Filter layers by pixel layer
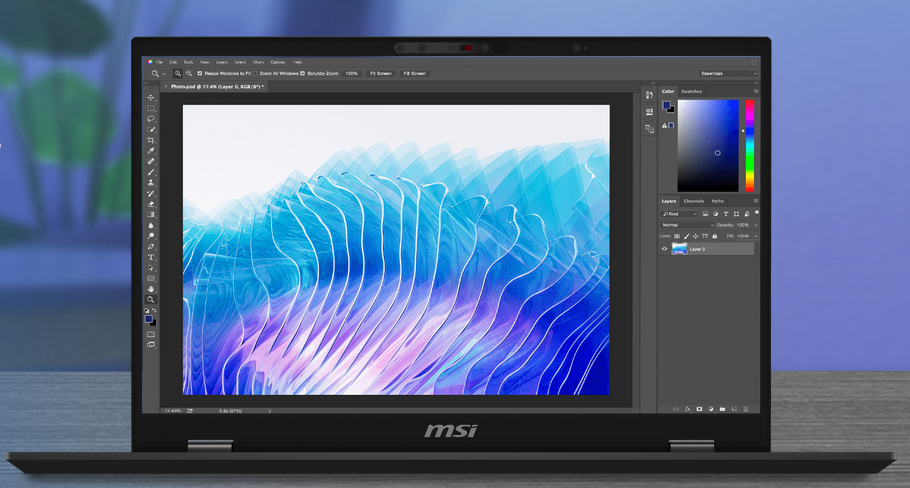The width and height of the screenshot is (910, 488). tap(706, 214)
